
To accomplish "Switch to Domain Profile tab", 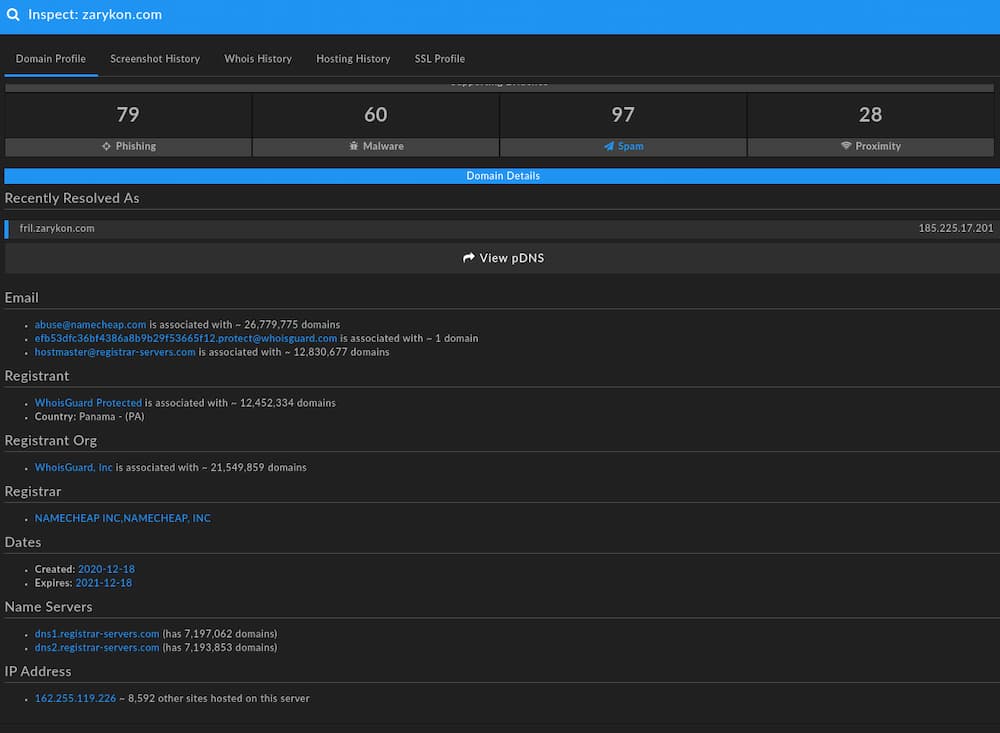I will pos(51,59).
